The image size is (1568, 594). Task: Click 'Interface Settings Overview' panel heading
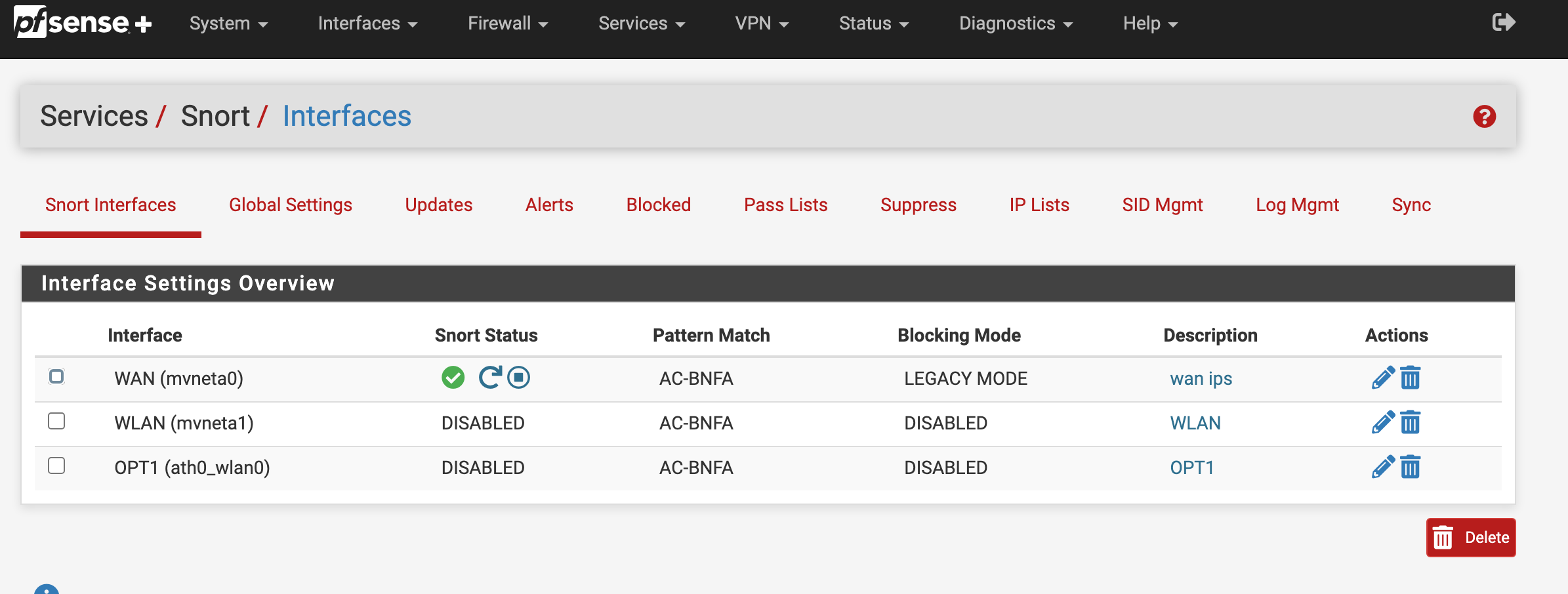click(x=188, y=283)
